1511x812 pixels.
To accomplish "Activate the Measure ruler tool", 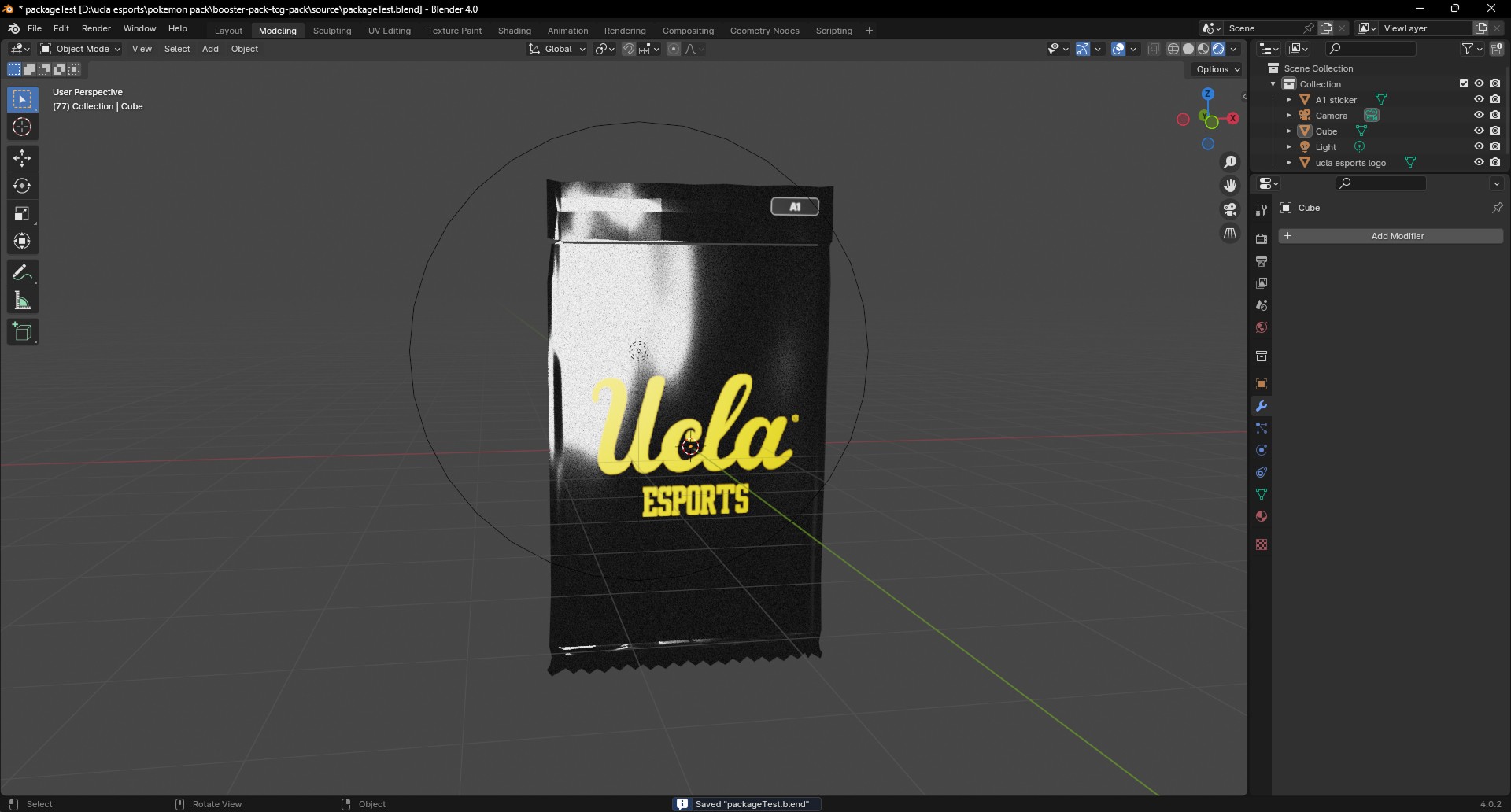I will tap(22, 301).
